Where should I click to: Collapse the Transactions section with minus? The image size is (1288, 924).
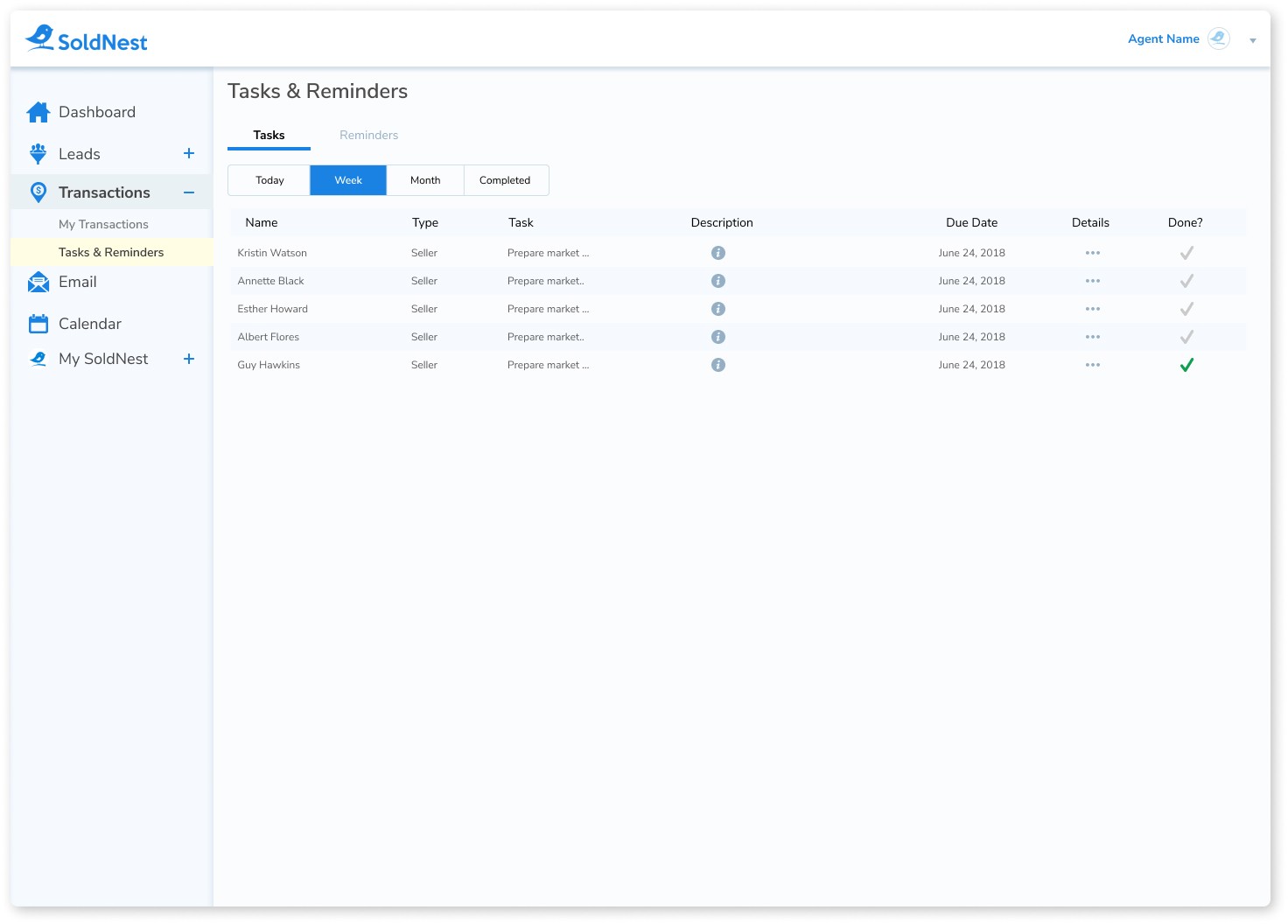click(189, 192)
